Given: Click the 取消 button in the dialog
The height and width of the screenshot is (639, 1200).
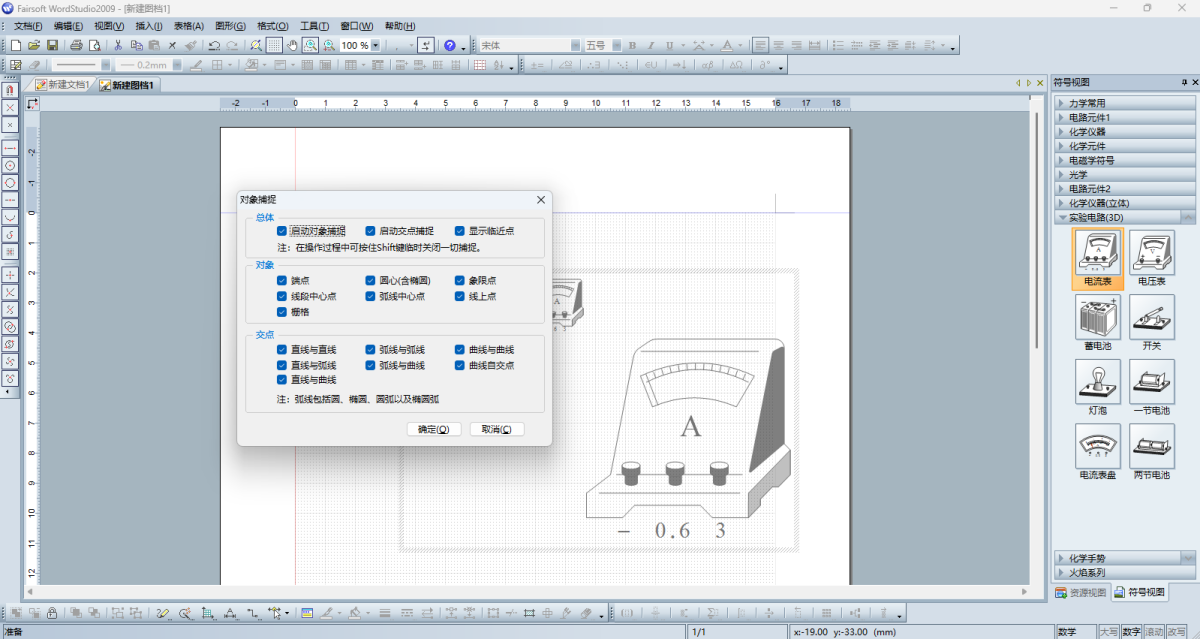Looking at the screenshot, I should 497,428.
